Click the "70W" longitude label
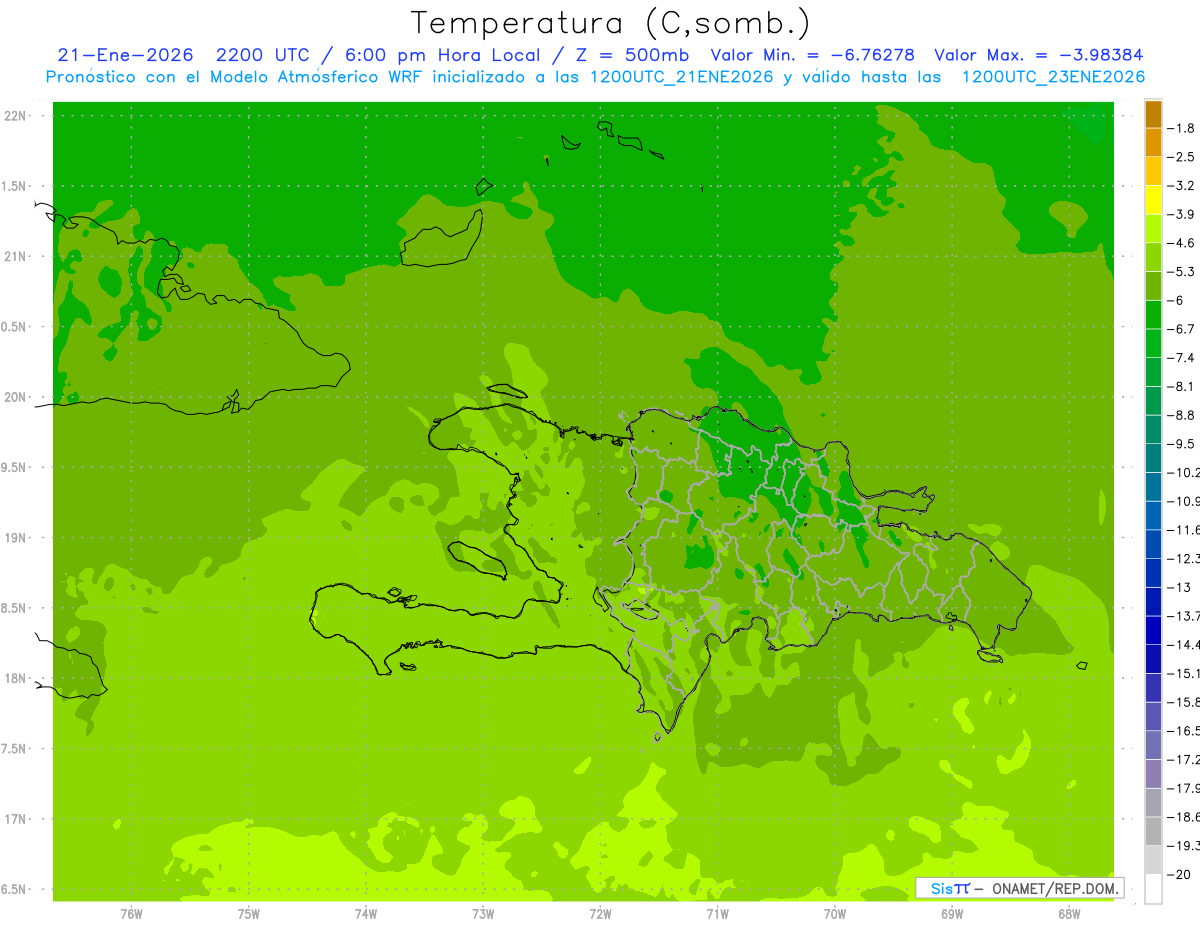Screen dimensions: 1200x927 coord(835,914)
